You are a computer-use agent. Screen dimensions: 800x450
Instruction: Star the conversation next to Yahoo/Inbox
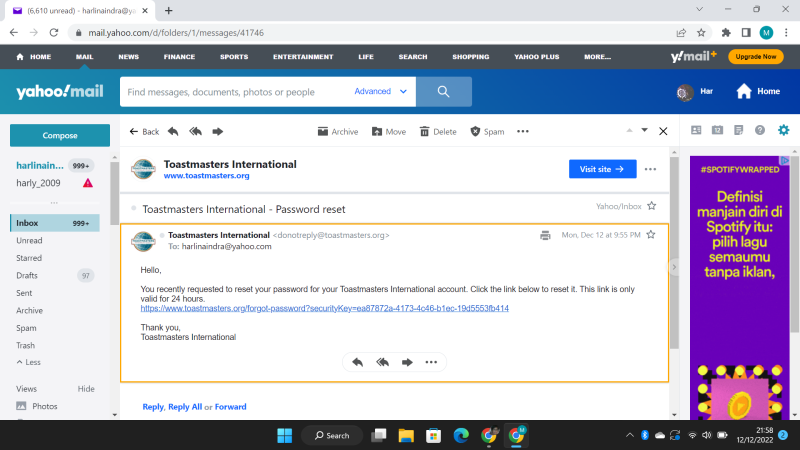[x=652, y=206]
